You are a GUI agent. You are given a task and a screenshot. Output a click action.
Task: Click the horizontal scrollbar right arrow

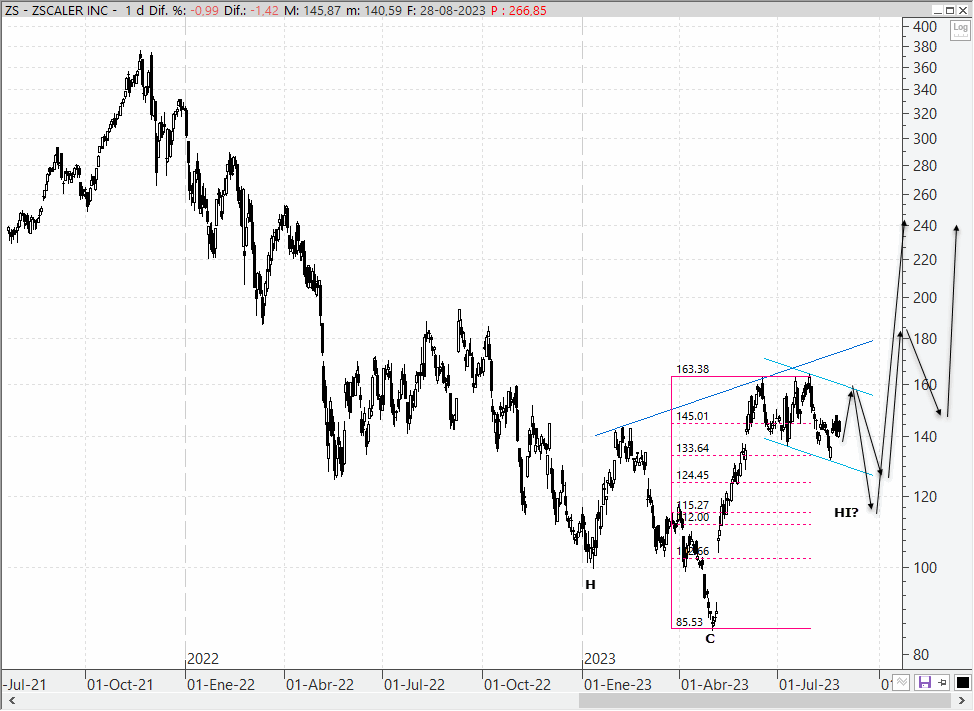click(x=962, y=701)
